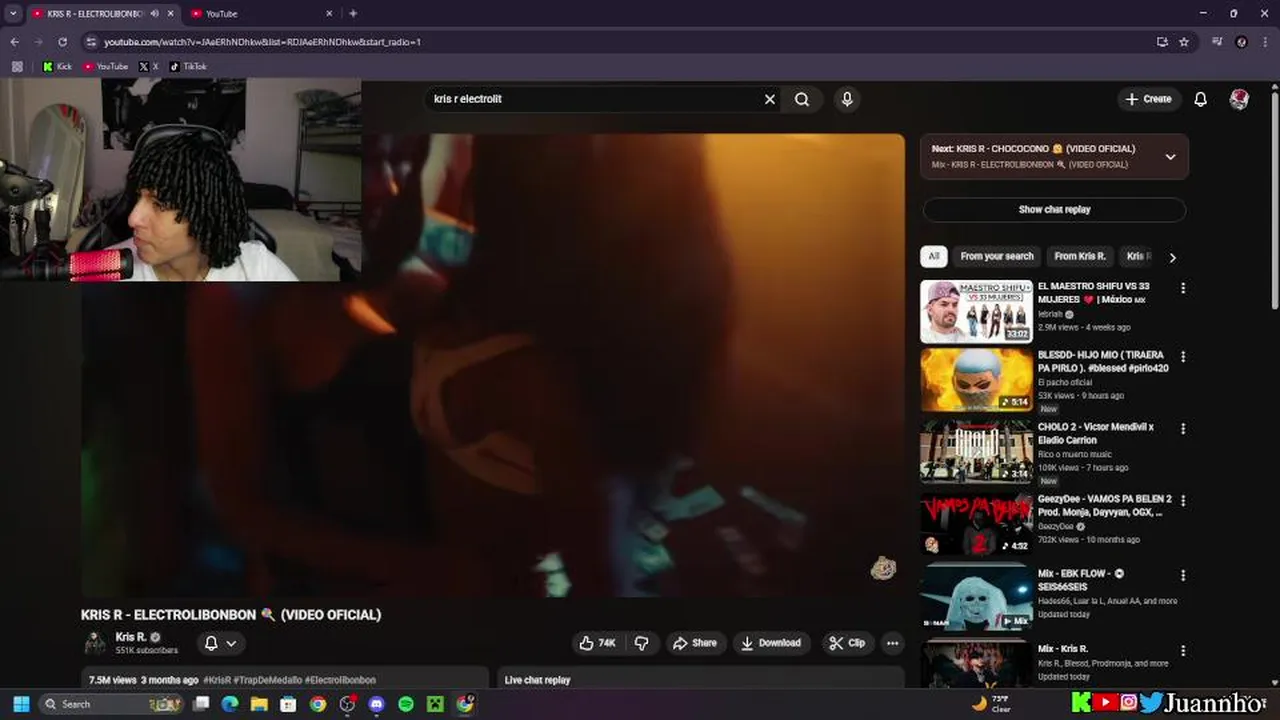
Task: Bookmark this page with the star
Action: coord(1184,42)
